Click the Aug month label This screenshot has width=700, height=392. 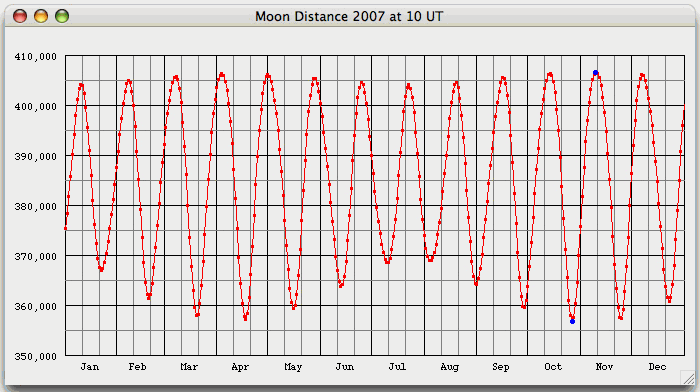pyautogui.click(x=450, y=367)
